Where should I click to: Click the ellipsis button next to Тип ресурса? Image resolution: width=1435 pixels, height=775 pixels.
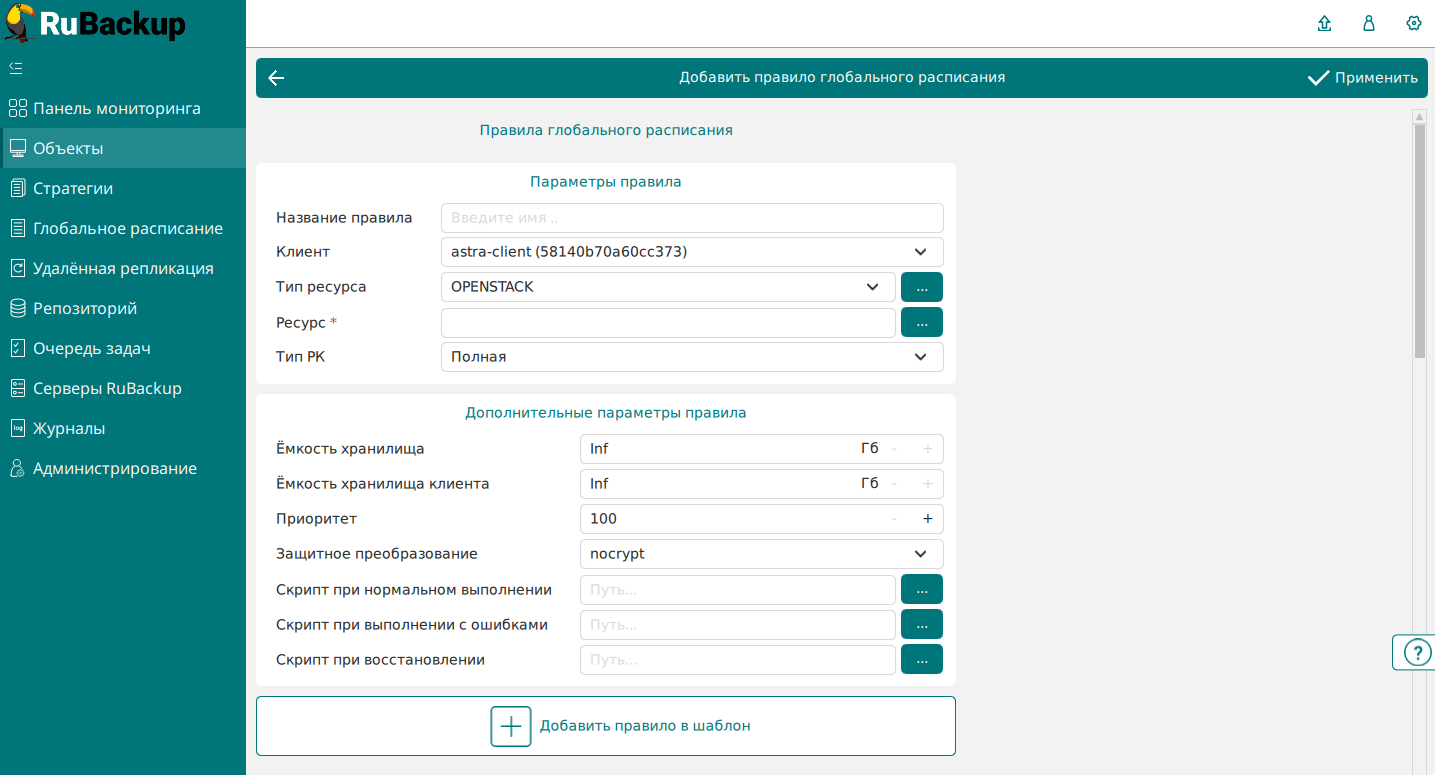click(922, 287)
